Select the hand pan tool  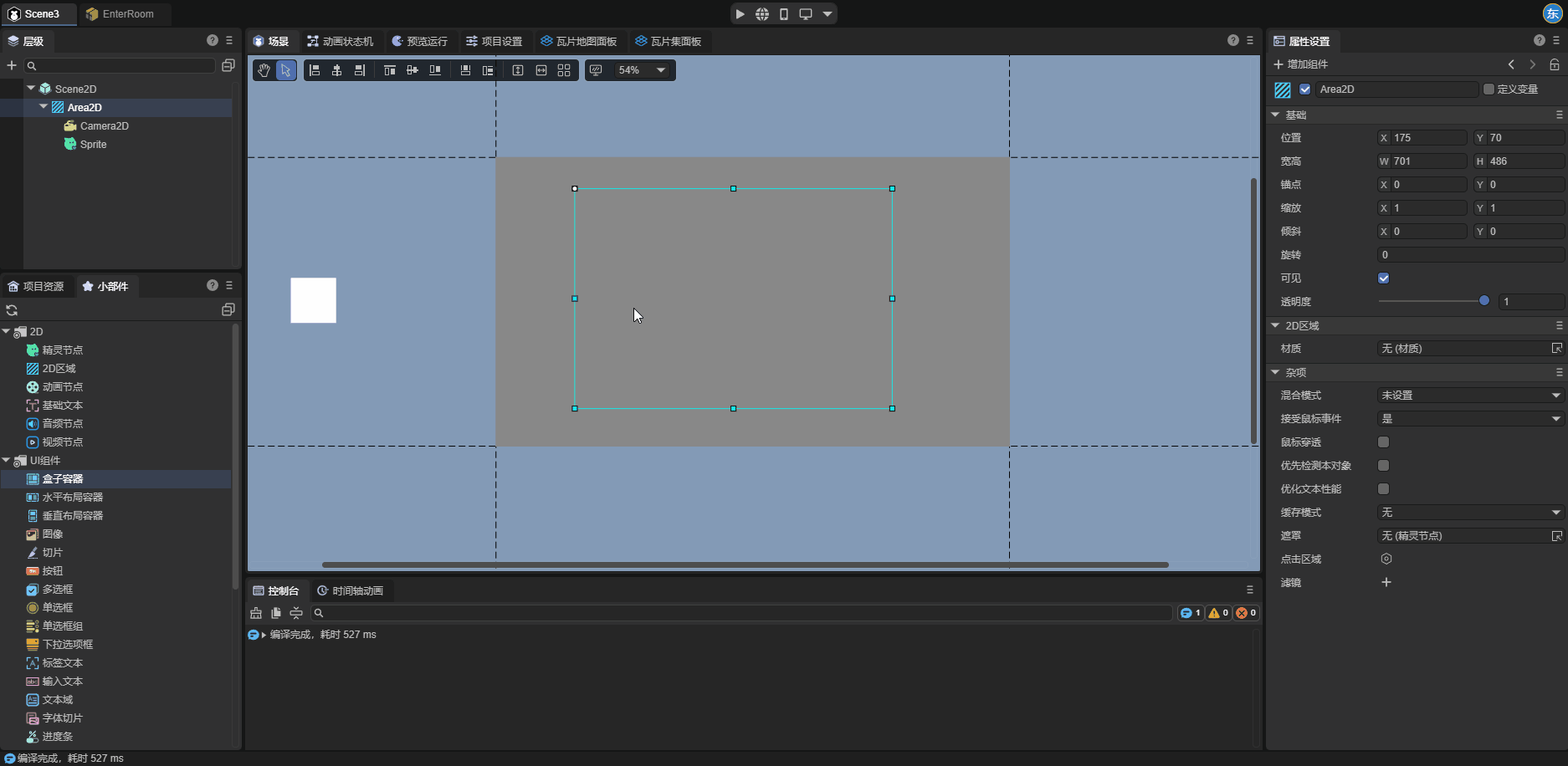264,70
